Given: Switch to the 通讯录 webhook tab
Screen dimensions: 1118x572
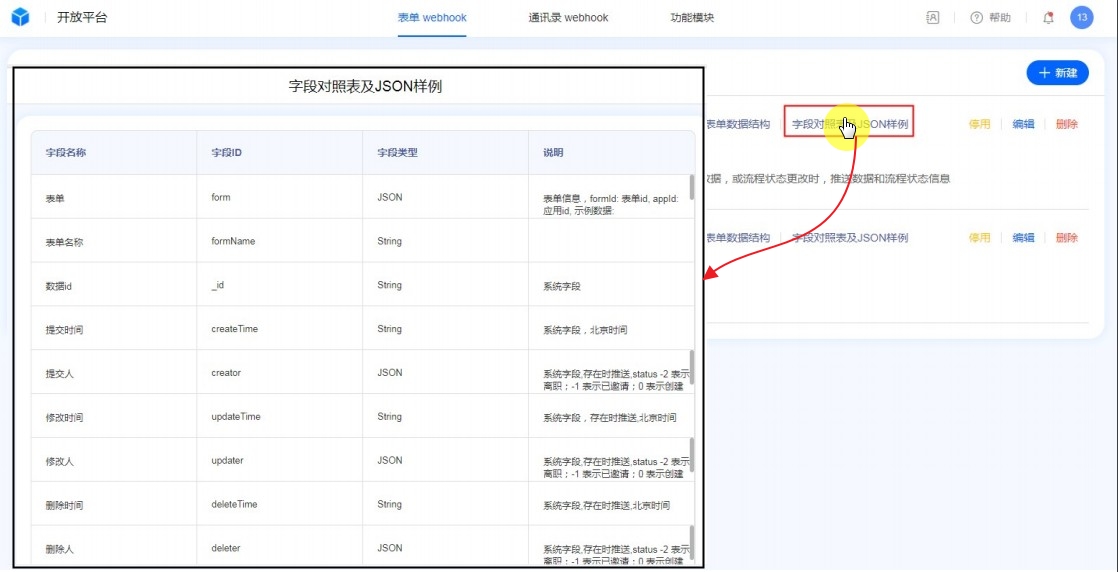Looking at the screenshot, I should pyautogui.click(x=568, y=17).
